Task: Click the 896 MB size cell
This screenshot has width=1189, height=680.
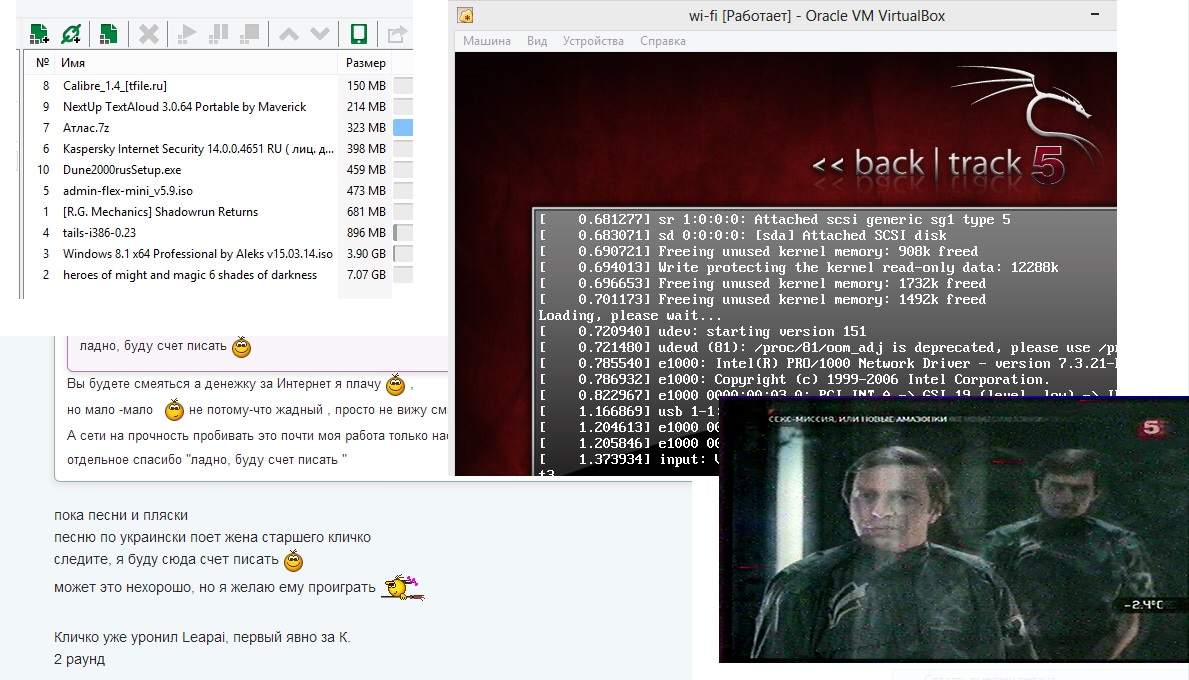Action: (x=366, y=233)
